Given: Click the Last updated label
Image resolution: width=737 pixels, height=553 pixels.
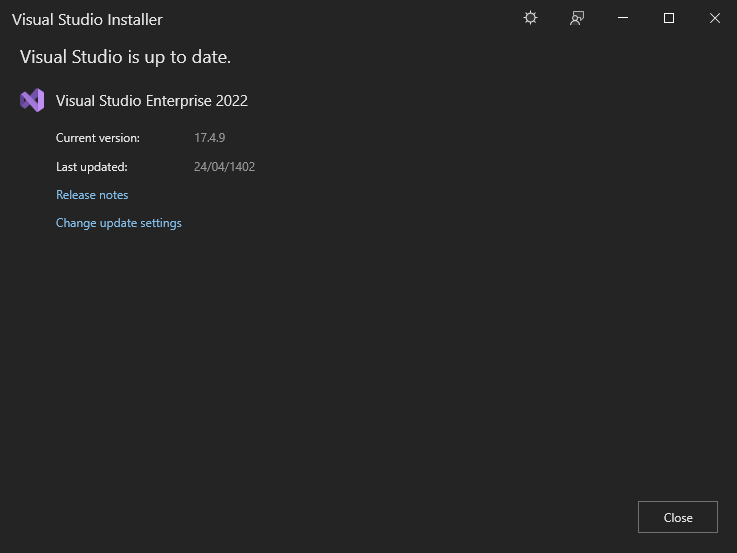Looking at the screenshot, I should (x=92, y=167).
